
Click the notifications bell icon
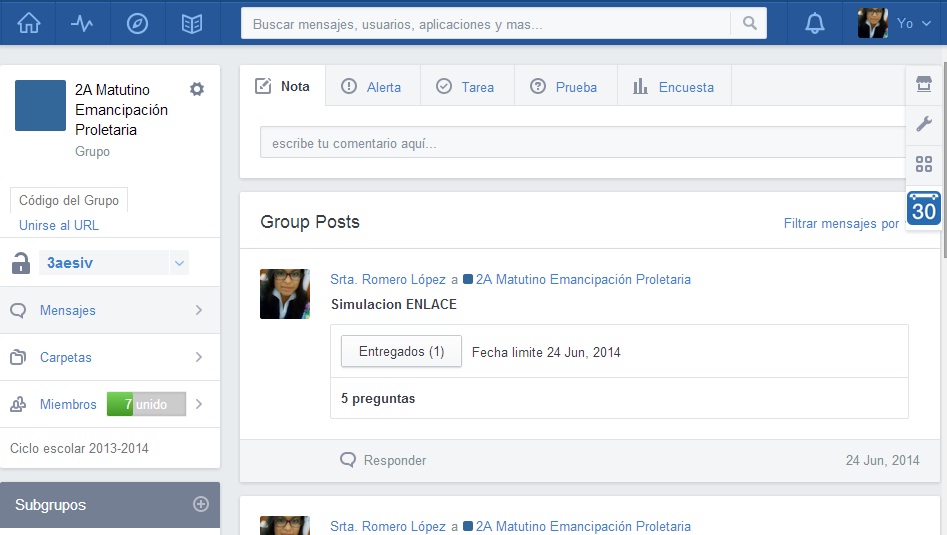(815, 23)
